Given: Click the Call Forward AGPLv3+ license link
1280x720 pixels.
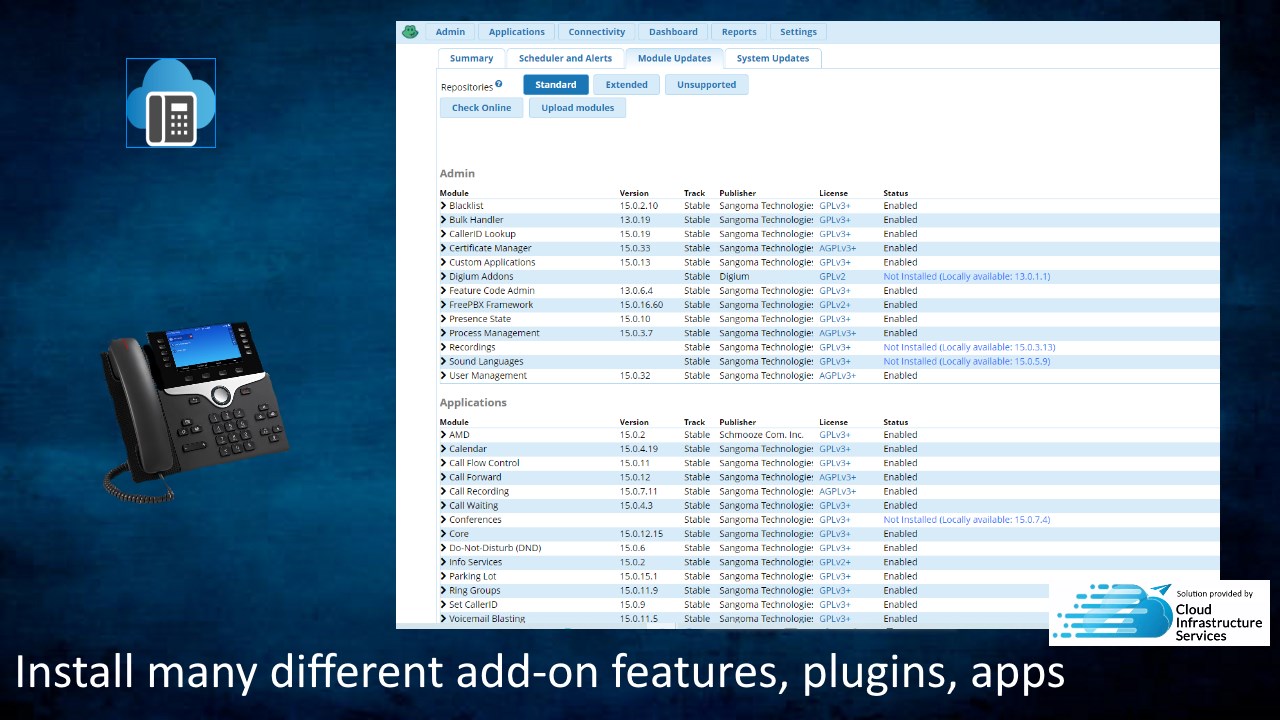Looking at the screenshot, I should pos(838,477).
